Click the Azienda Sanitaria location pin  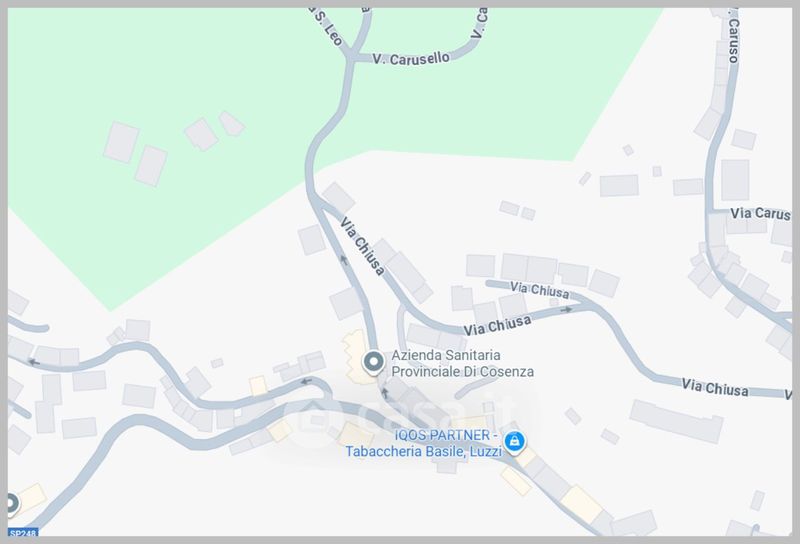[x=373, y=363]
